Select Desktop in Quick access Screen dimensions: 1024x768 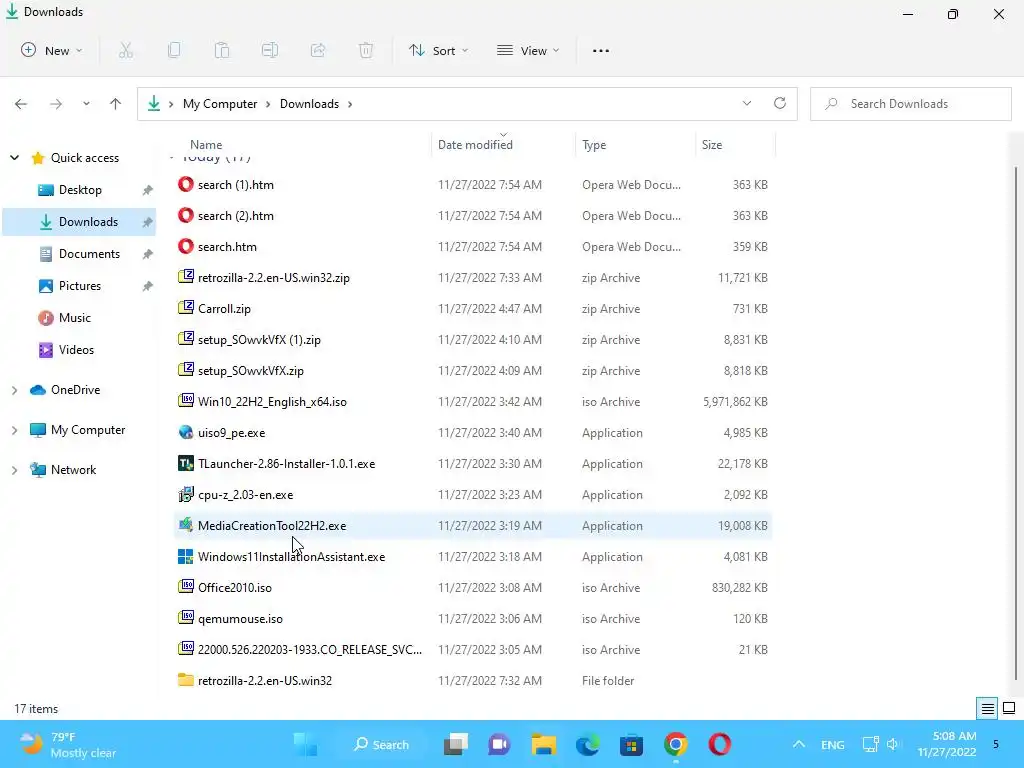pyautogui.click(x=80, y=190)
